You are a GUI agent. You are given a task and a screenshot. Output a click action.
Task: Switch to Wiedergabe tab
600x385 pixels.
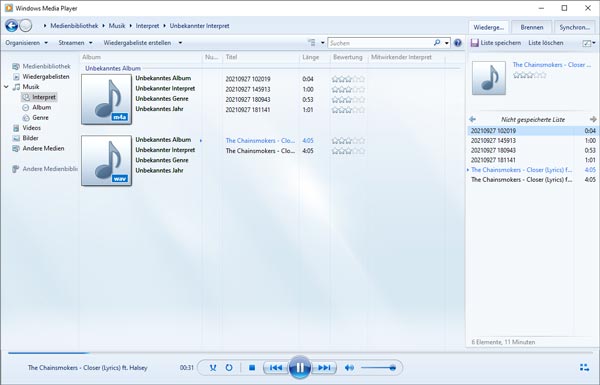(x=489, y=27)
